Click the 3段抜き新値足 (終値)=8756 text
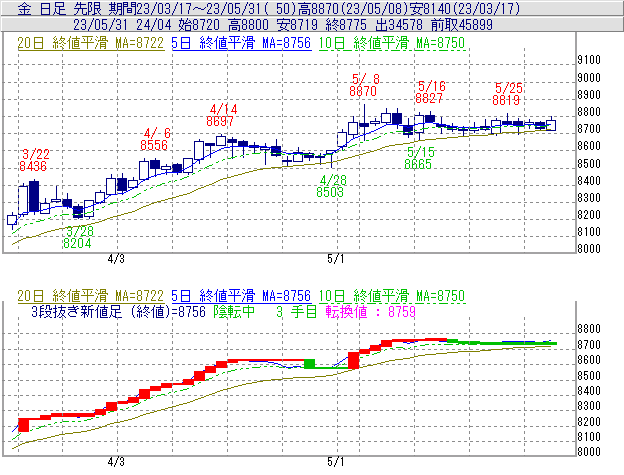Image resolution: width=624 pixels, height=475 pixels. (119, 311)
